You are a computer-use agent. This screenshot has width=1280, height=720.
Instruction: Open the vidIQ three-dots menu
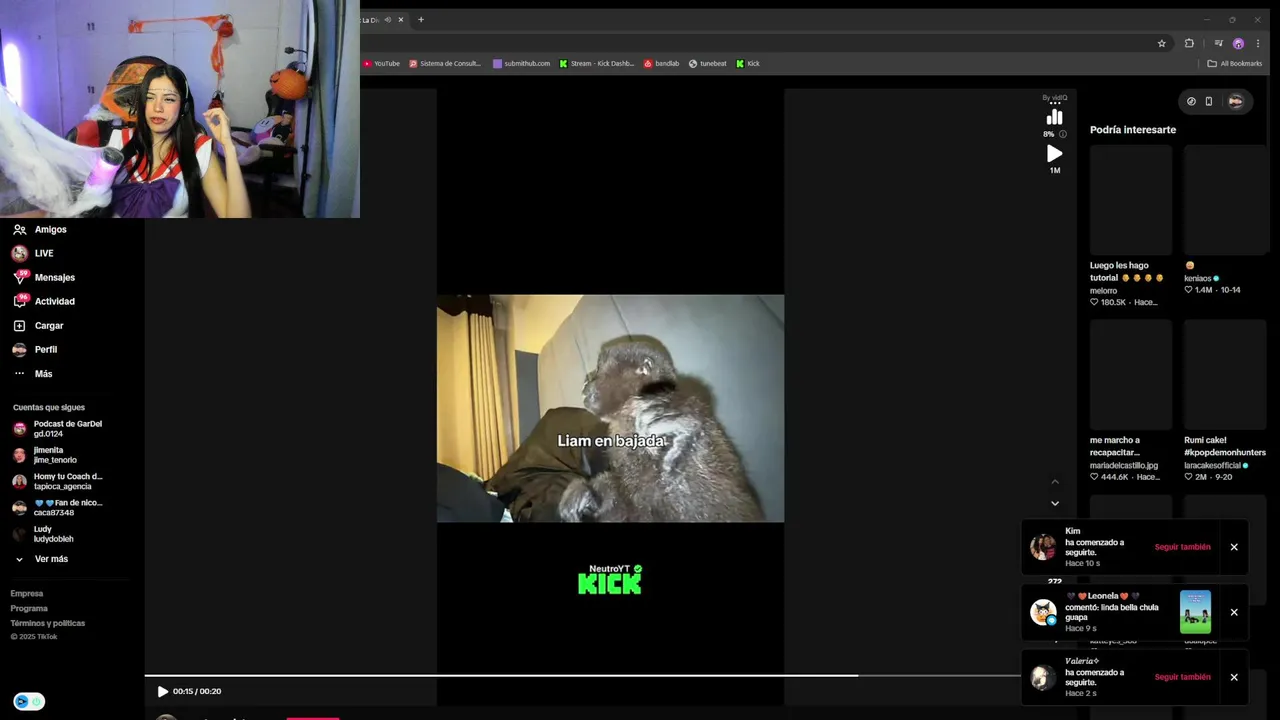tap(1055, 104)
